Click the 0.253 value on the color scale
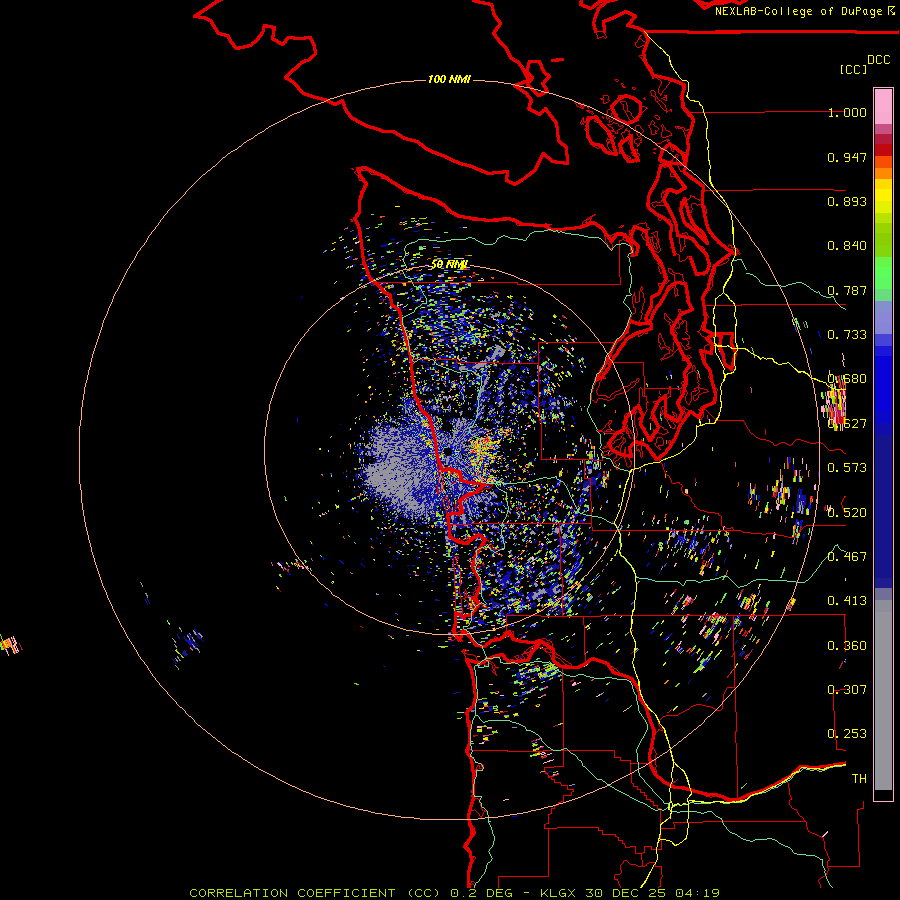 click(847, 734)
